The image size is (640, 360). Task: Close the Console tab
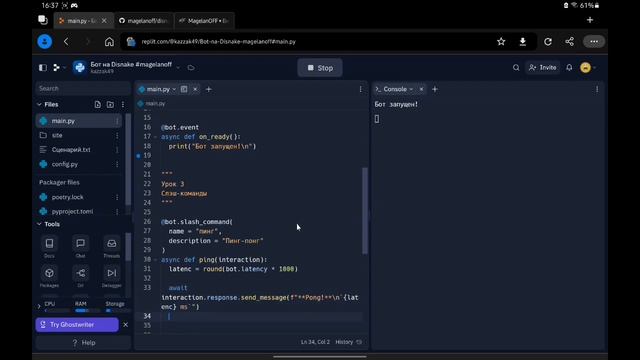click(x=421, y=89)
